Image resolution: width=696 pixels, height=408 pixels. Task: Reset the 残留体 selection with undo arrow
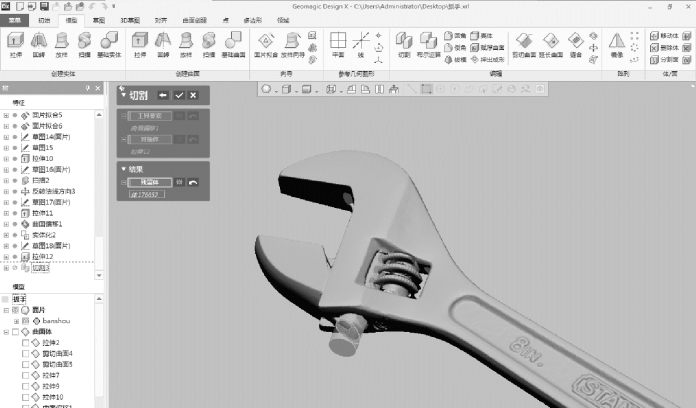tap(193, 182)
